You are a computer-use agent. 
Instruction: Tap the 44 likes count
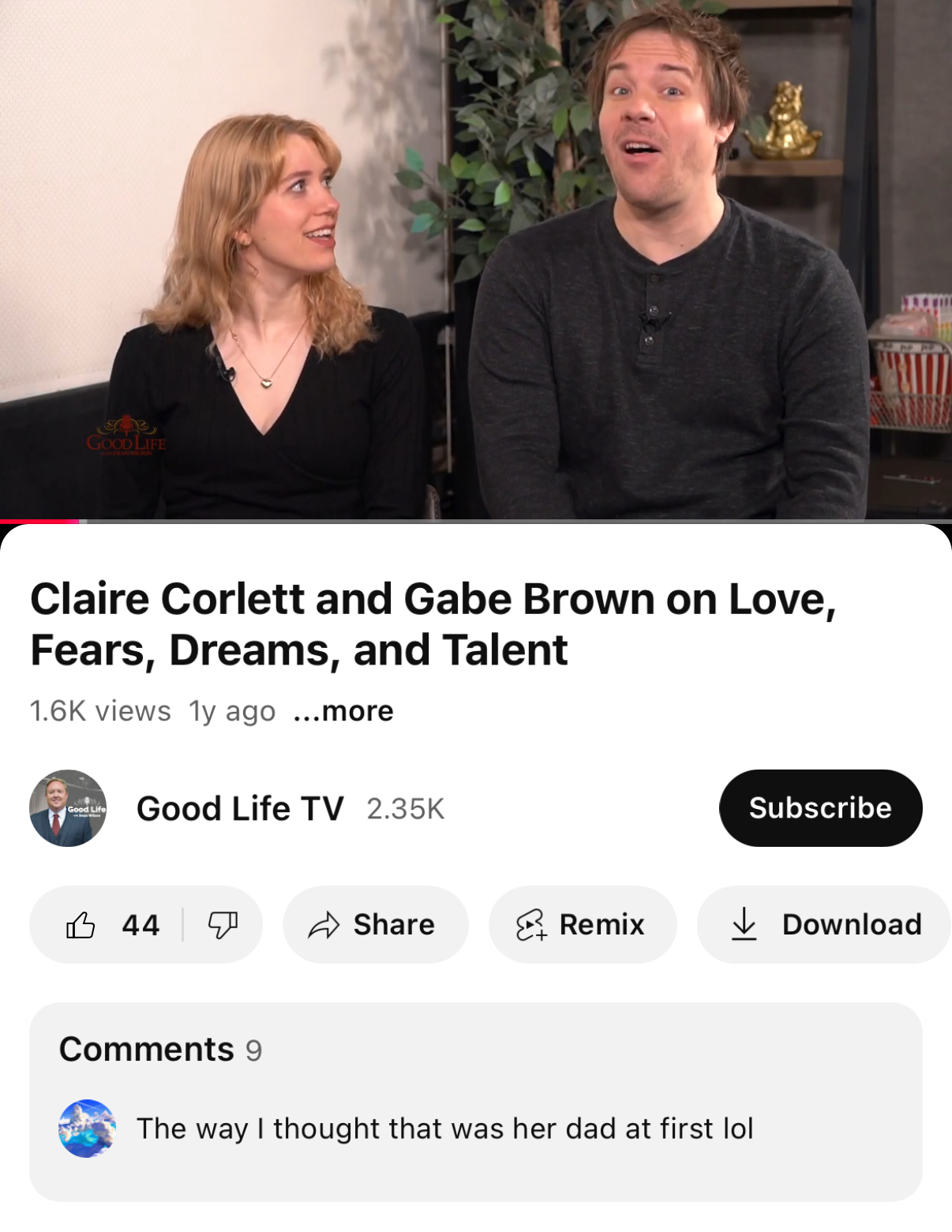point(141,925)
